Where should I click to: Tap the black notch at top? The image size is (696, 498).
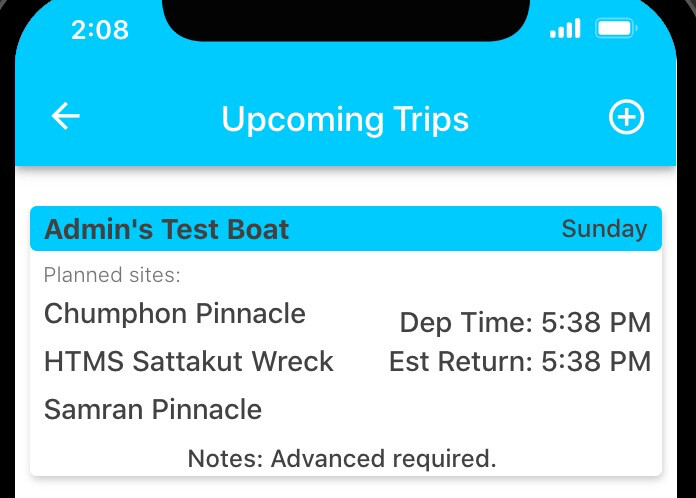click(x=345, y=20)
